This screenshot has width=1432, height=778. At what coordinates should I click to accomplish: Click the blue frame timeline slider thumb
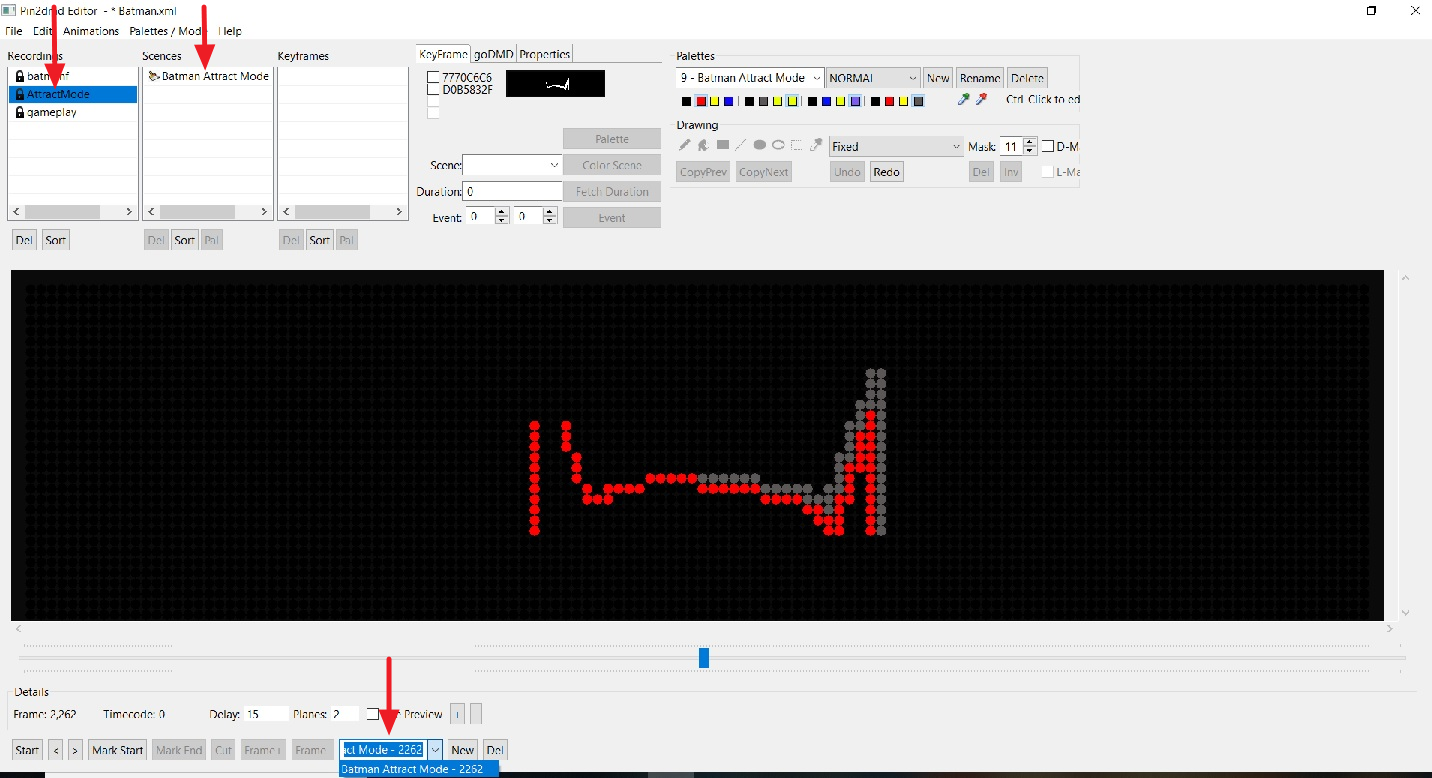[704, 657]
